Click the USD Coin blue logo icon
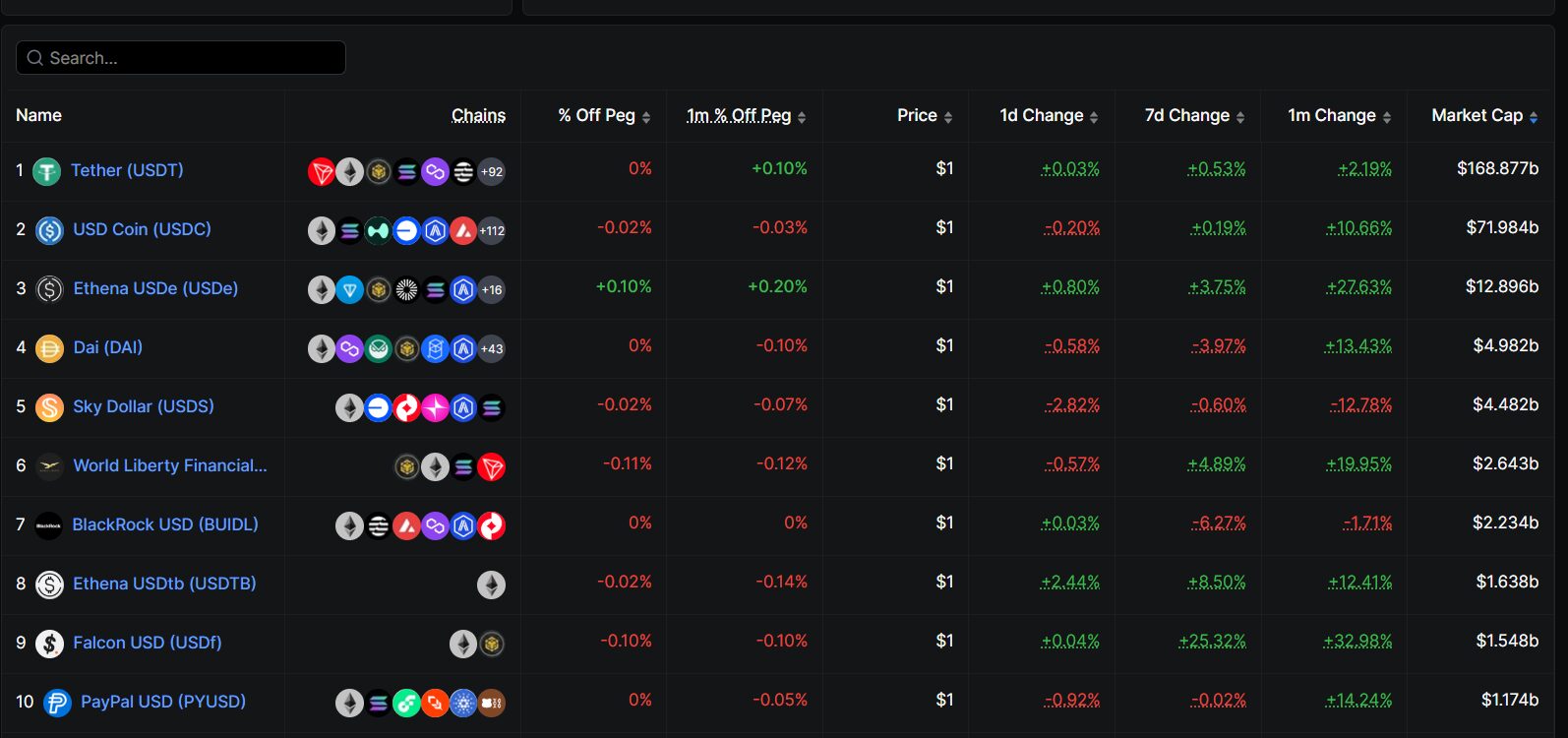 click(49, 230)
